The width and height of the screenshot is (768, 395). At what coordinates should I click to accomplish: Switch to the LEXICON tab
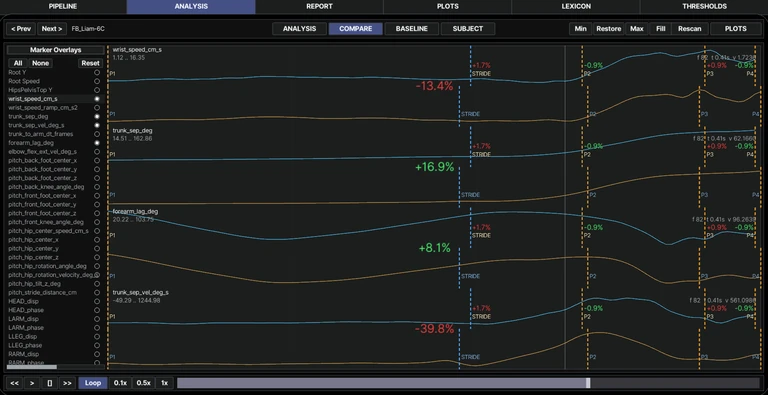pos(576,6)
